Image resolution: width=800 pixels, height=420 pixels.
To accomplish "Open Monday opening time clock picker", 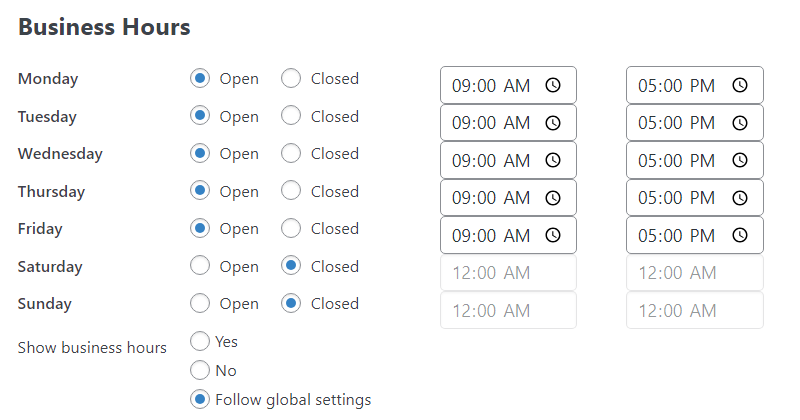I will coord(553,85).
